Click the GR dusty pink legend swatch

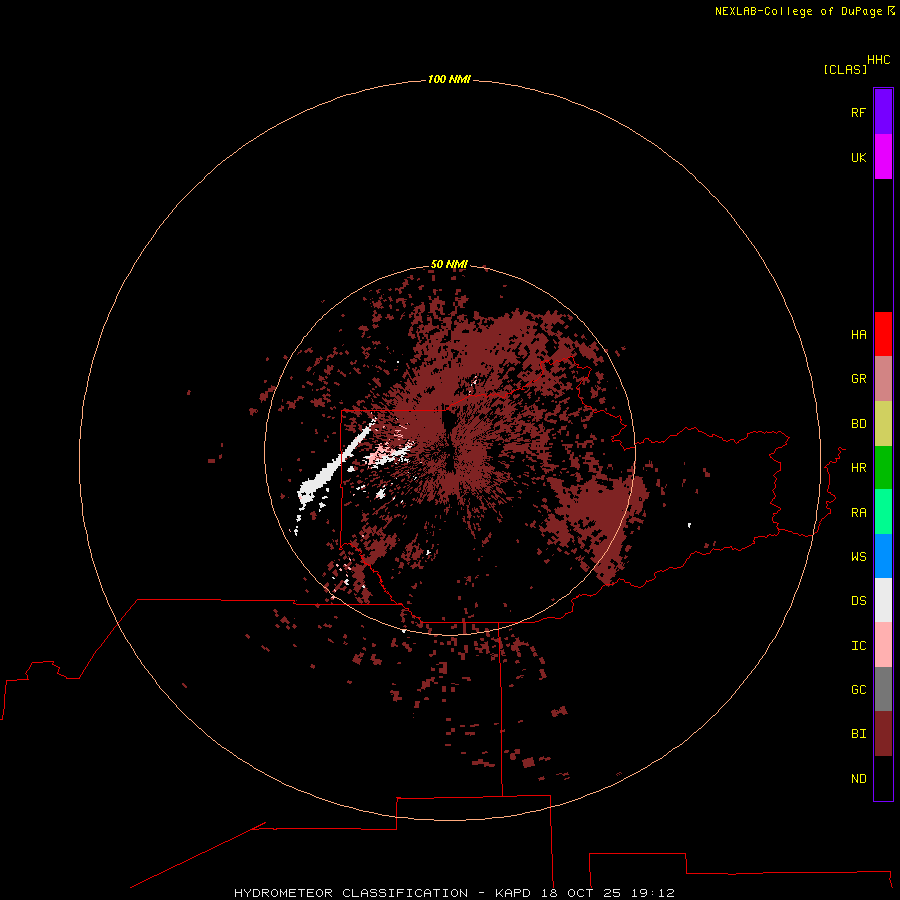point(883,379)
